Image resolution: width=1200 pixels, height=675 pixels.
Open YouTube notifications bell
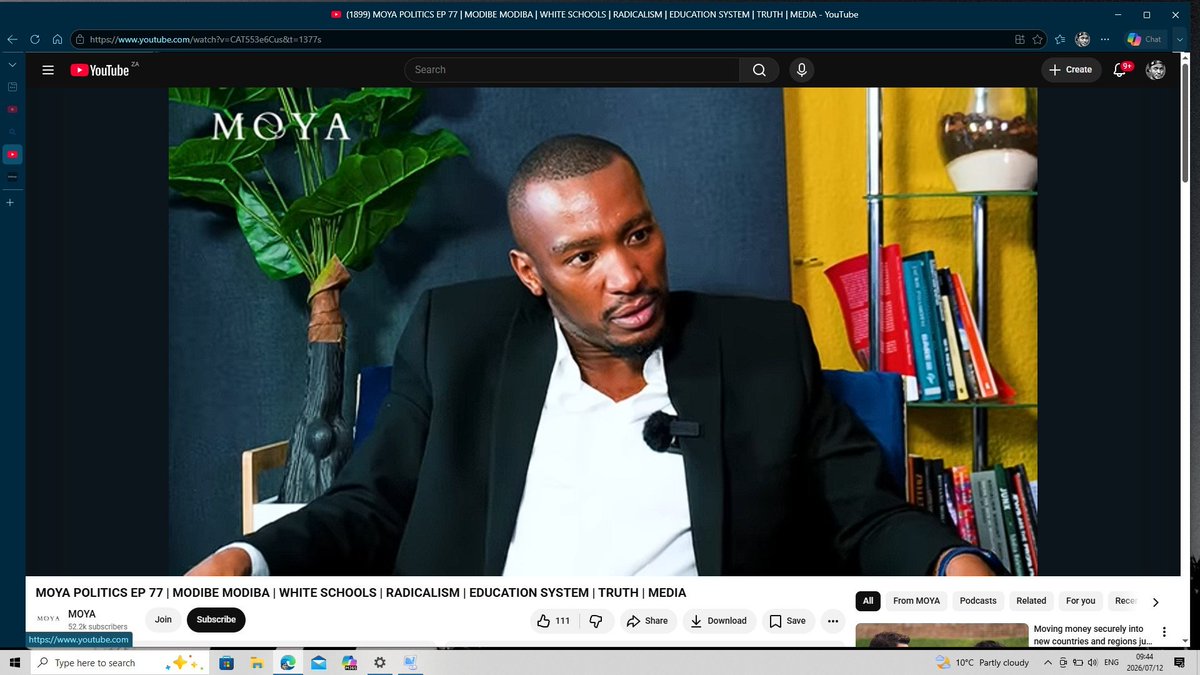point(1122,70)
